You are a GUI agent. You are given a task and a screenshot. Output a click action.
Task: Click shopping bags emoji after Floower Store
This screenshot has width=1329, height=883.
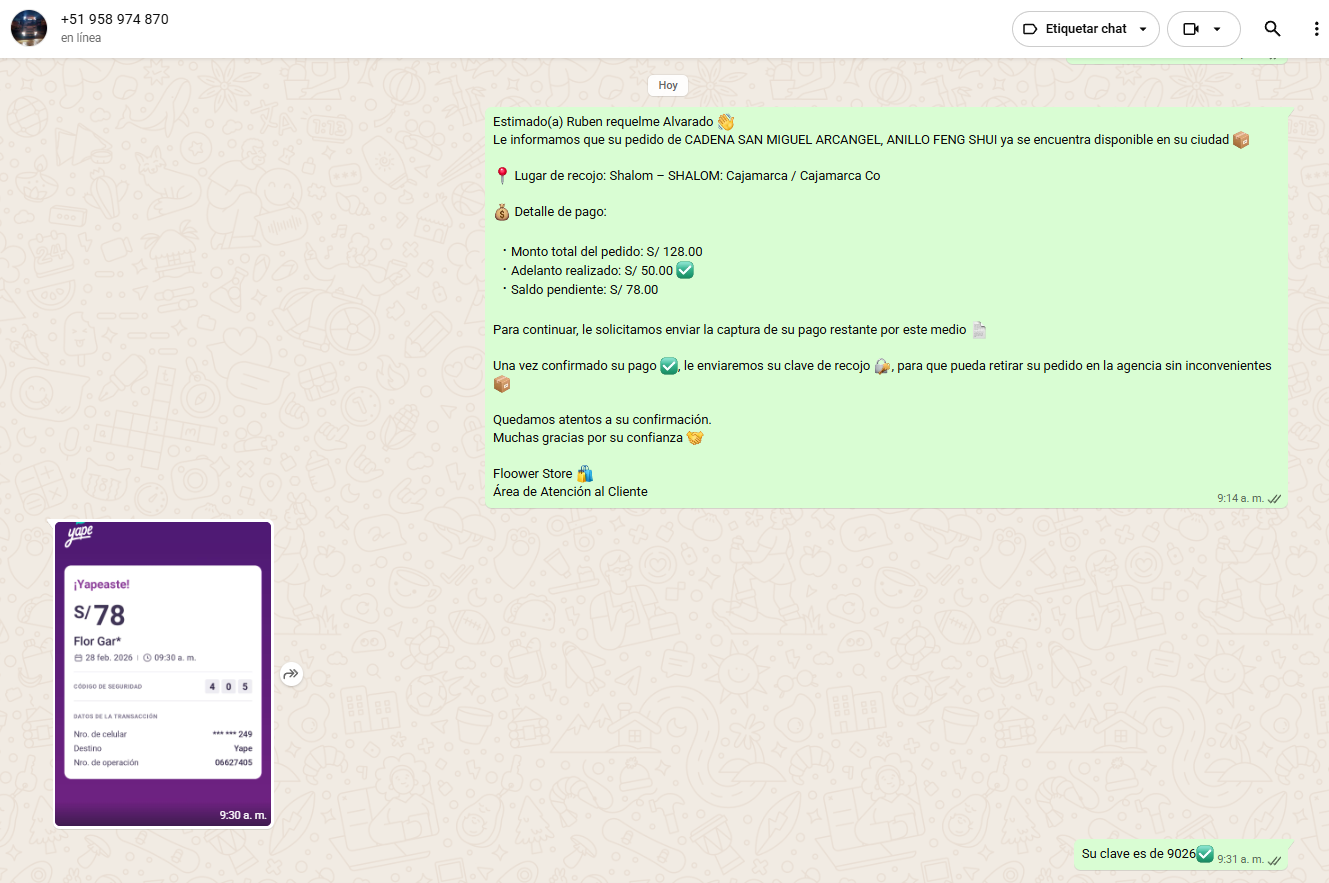pos(585,474)
